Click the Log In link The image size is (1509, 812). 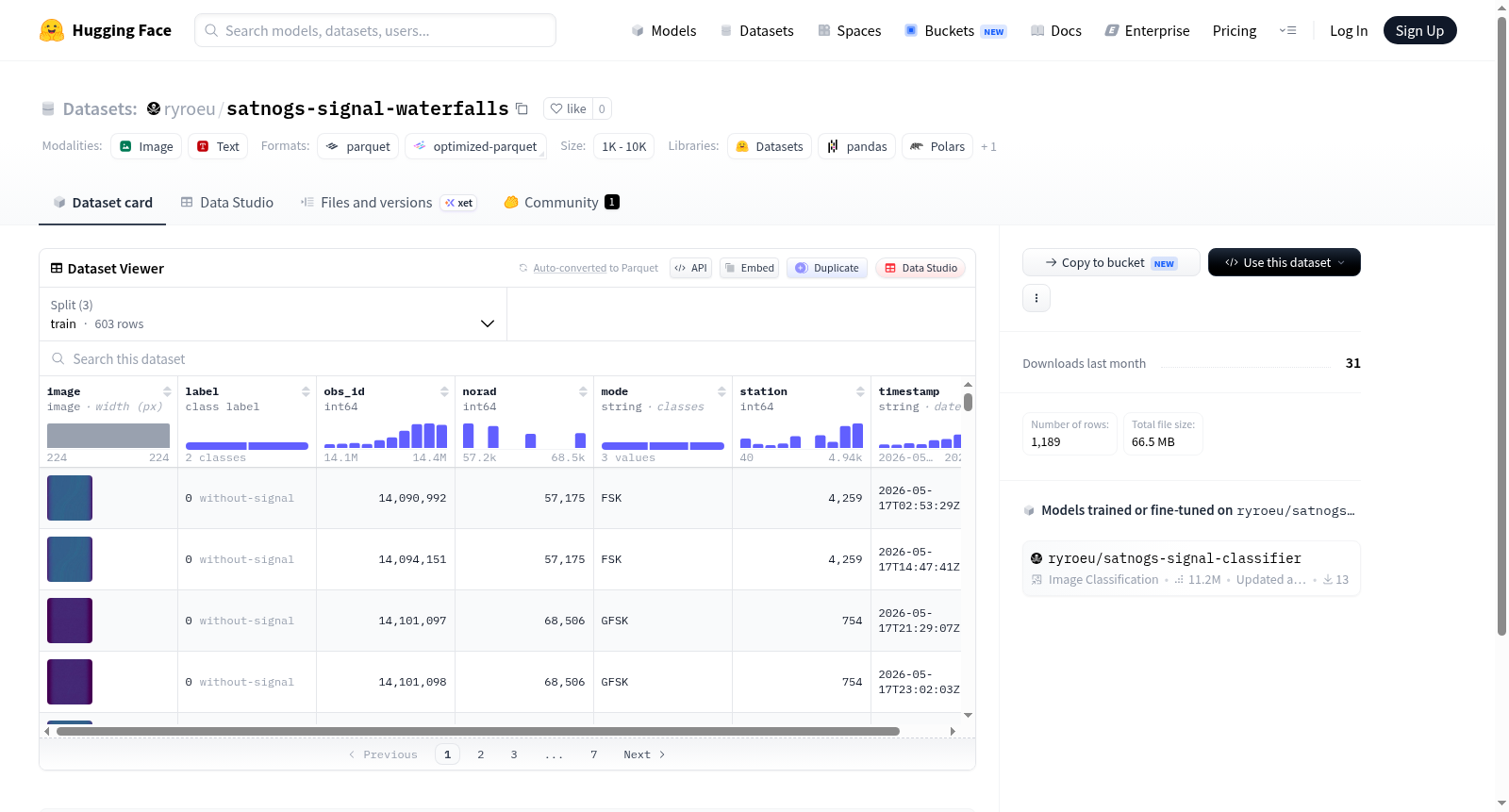1349,30
